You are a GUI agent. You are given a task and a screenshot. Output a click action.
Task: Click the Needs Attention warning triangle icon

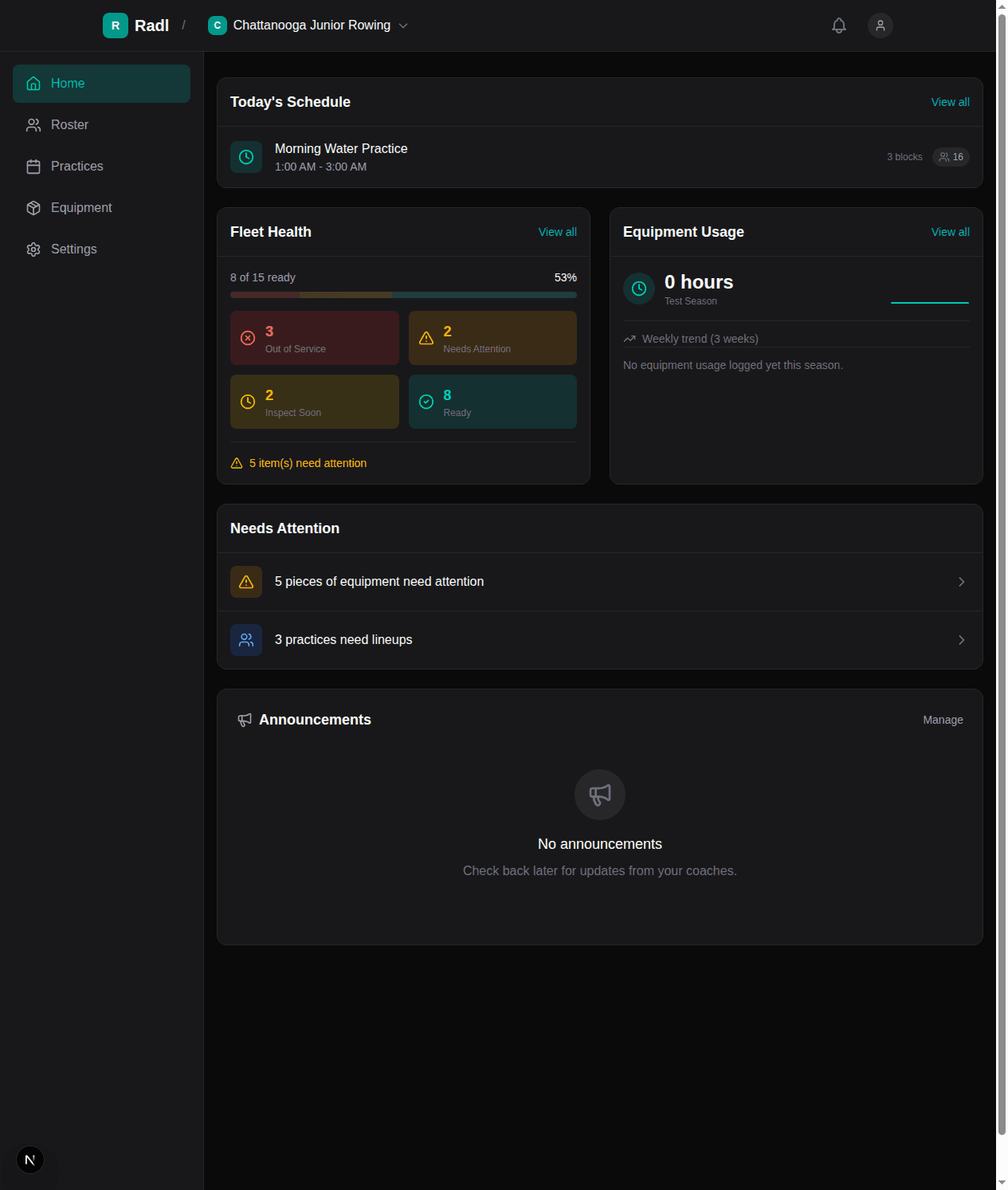[426, 338]
